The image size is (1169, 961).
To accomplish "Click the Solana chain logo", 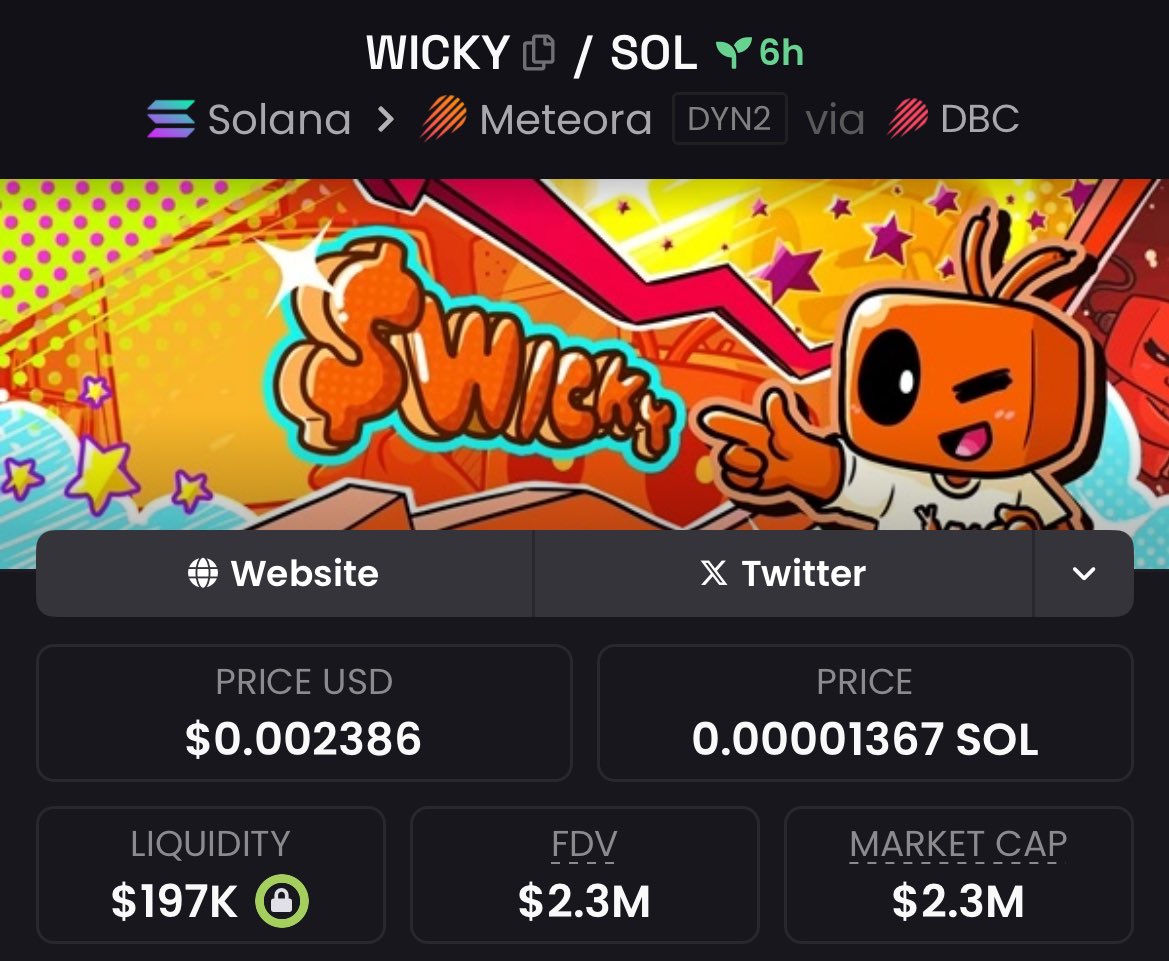I will point(171,119).
